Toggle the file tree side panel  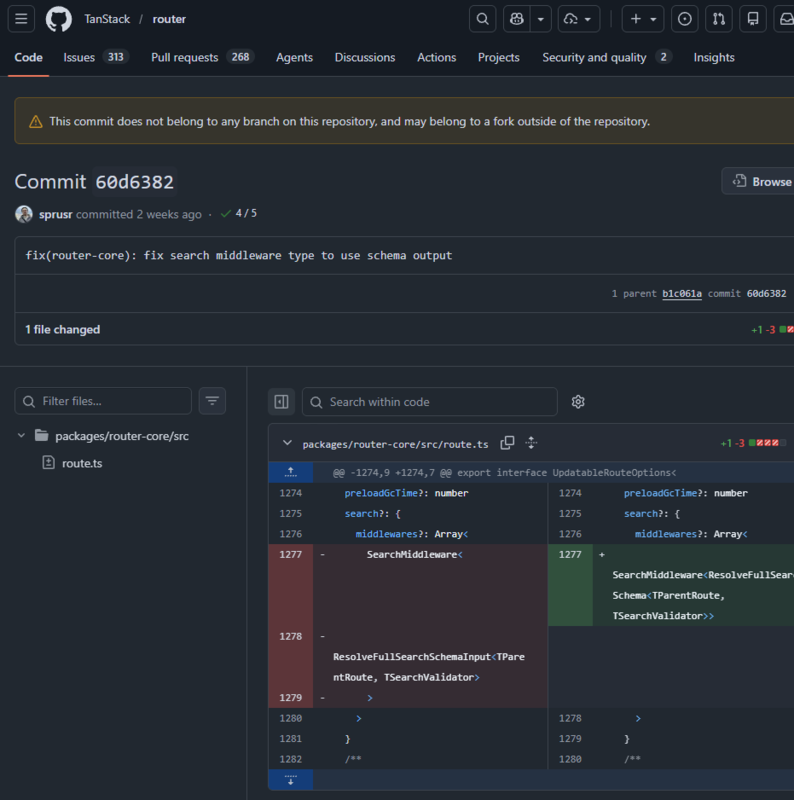pyautogui.click(x=281, y=402)
